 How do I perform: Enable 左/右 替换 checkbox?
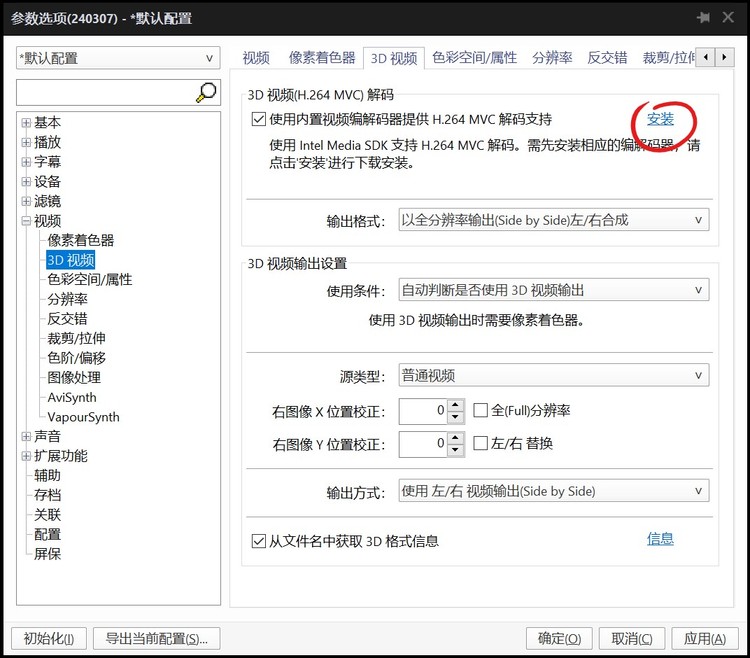(x=480, y=443)
